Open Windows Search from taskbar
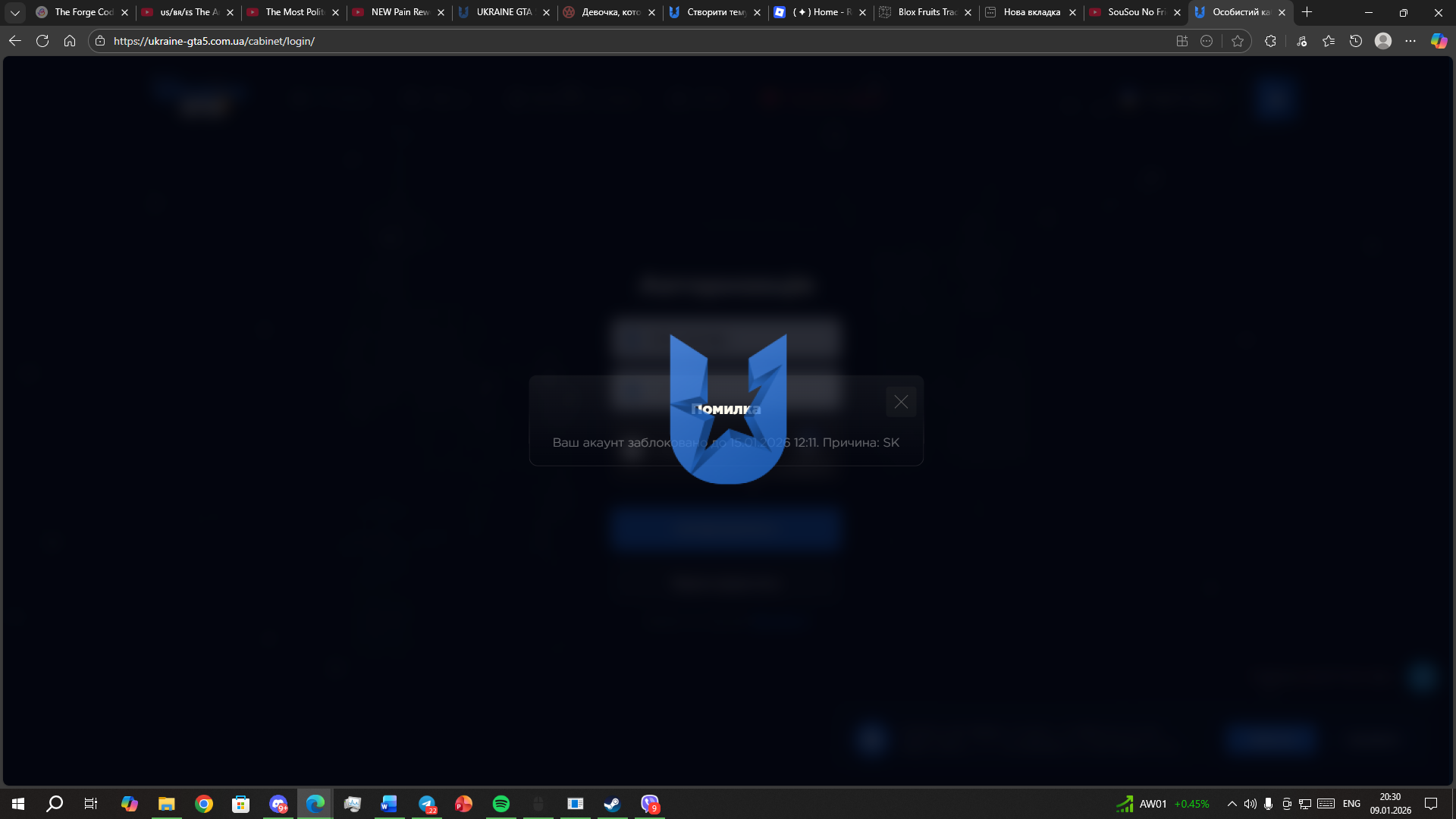Viewport: 1456px width, 819px height. 55,804
